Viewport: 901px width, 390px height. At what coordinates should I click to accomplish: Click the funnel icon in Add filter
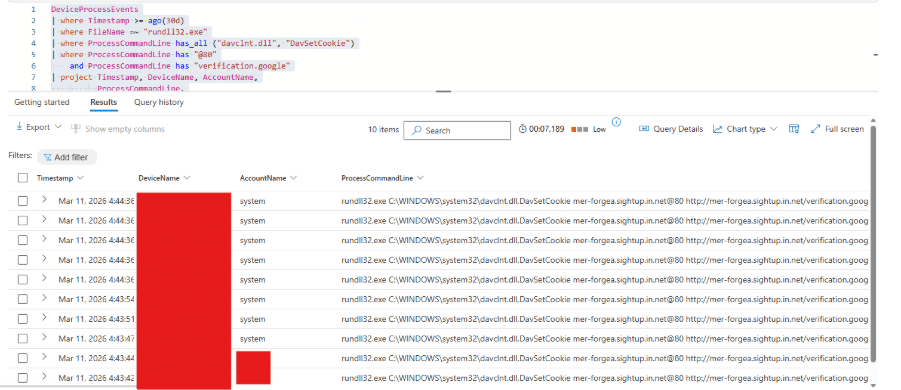point(48,157)
